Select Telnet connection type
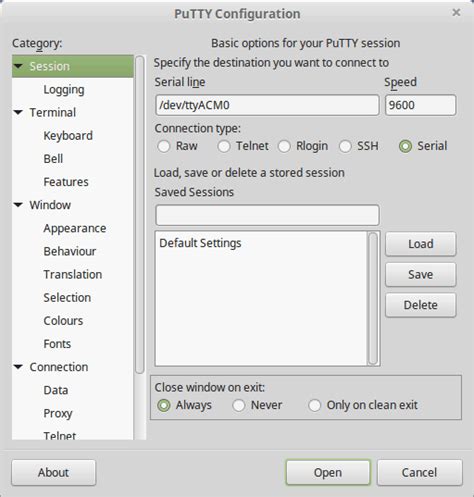Viewport: 474px width, 497px height. [224, 146]
